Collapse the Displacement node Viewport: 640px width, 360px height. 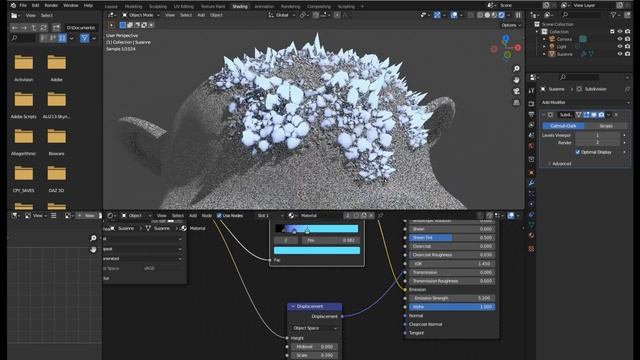click(293, 307)
